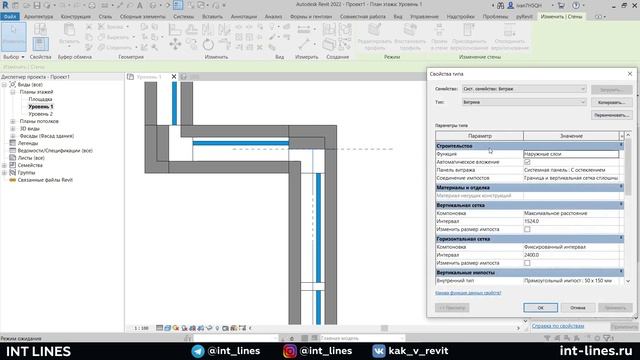Click the view's horizontal scrollbar thumb
Viewport: 640px width, 360px height.
point(384,328)
